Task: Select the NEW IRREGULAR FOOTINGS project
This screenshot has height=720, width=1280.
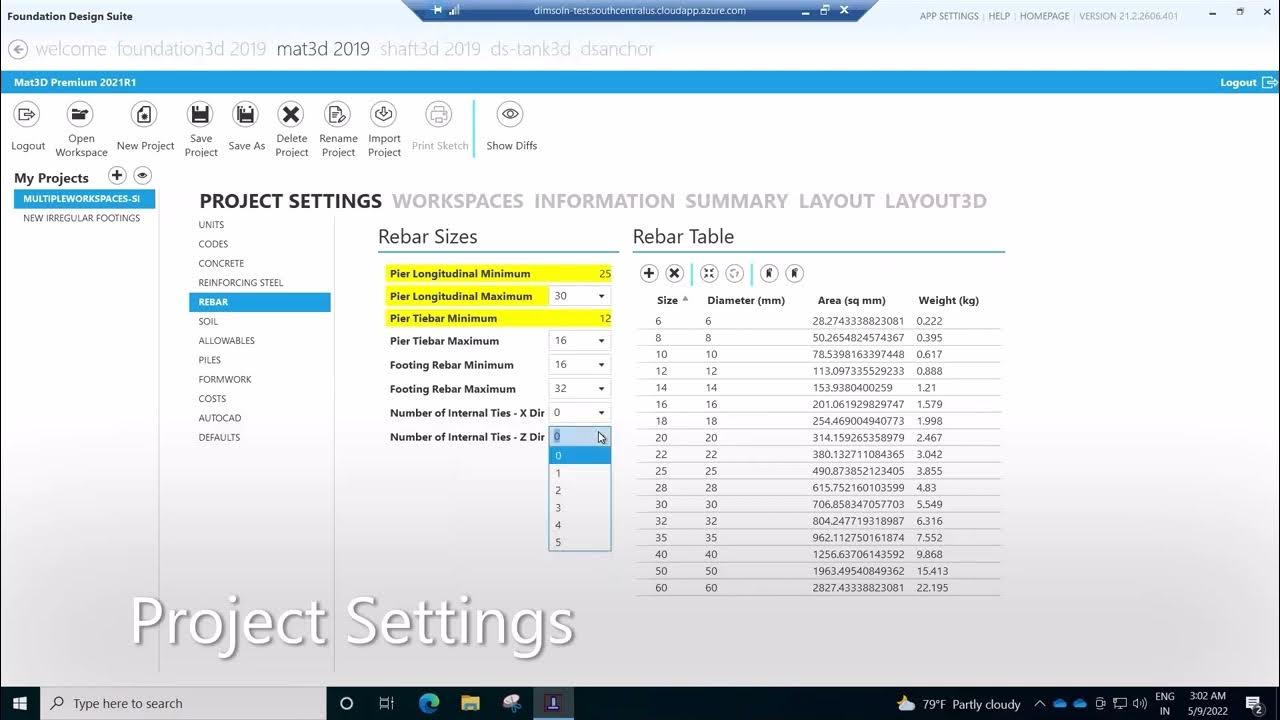Action: click(81, 218)
